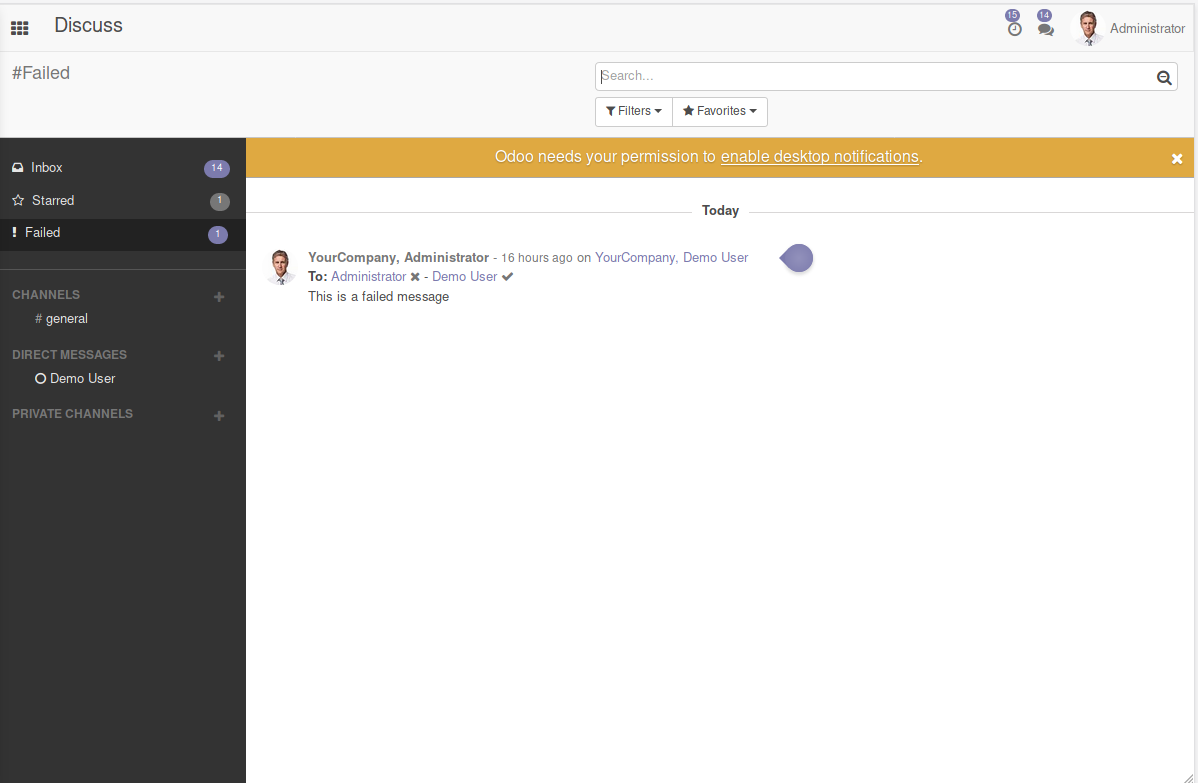The height and width of the screenshot is (783, 1198).
Task: Open the YourCompany, Demo User channel link
Action: (x=670, y=257)
